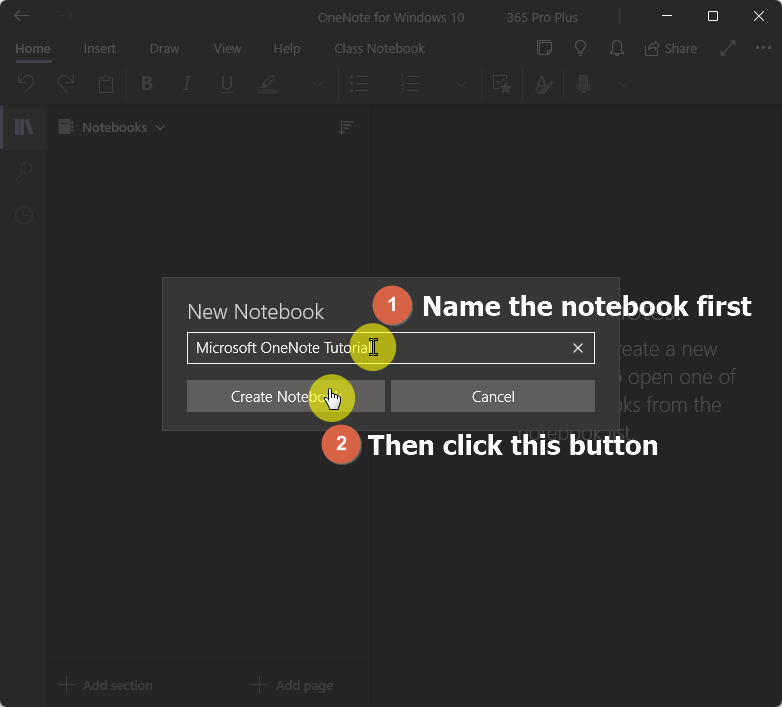This screenshot has height=707, width=782.
Task: Enter full screen mode arrows icon
Action: click(x=728, y=48)
